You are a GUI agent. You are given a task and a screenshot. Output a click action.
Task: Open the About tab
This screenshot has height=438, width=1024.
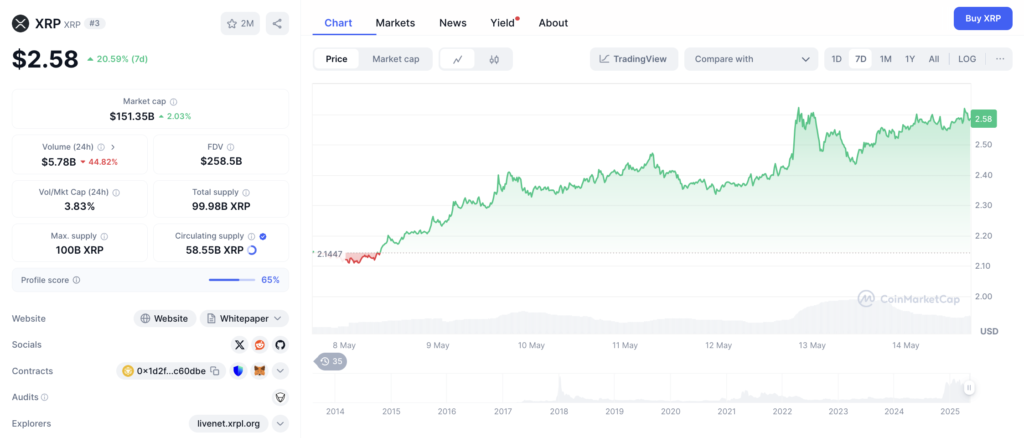point(553,23)
